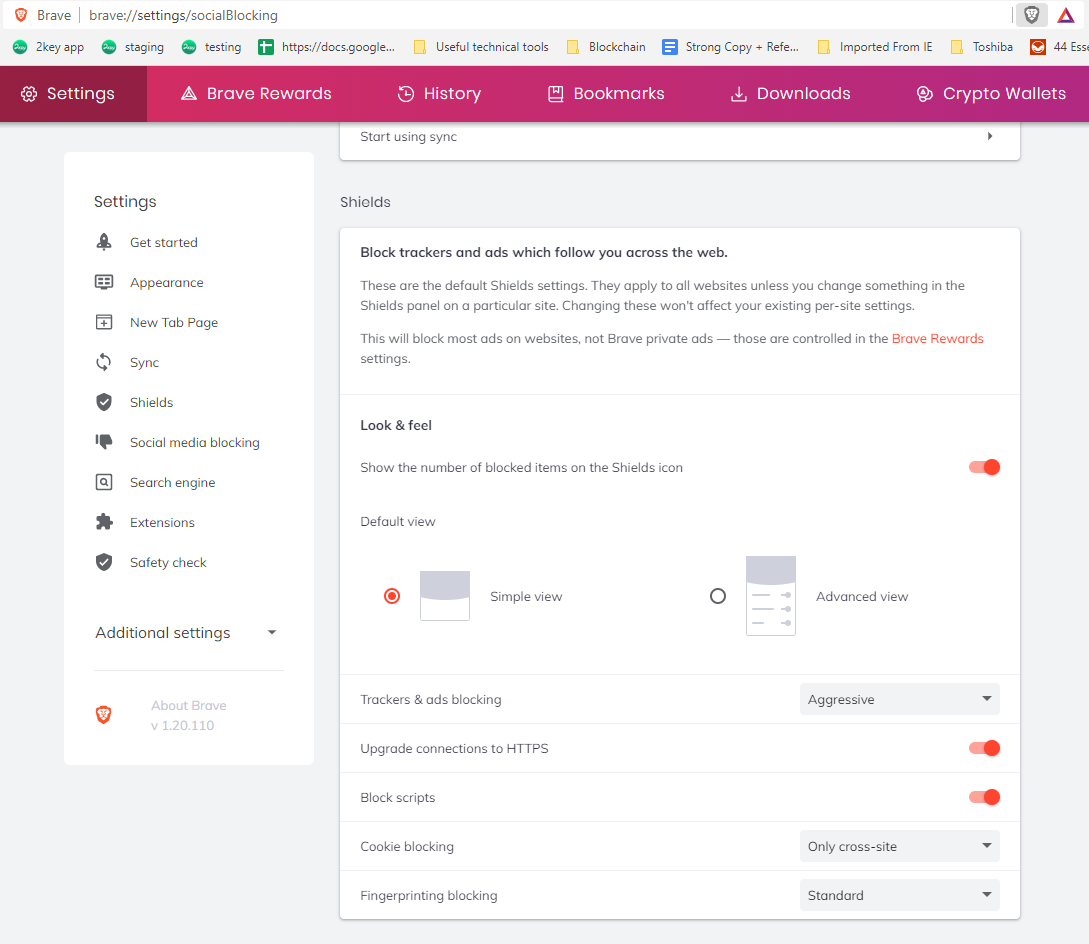This screenshot has height=944, width=1089.
Task: Open Trackers & ads blocking Aggressive dropdown
Action: click(899, 699)
